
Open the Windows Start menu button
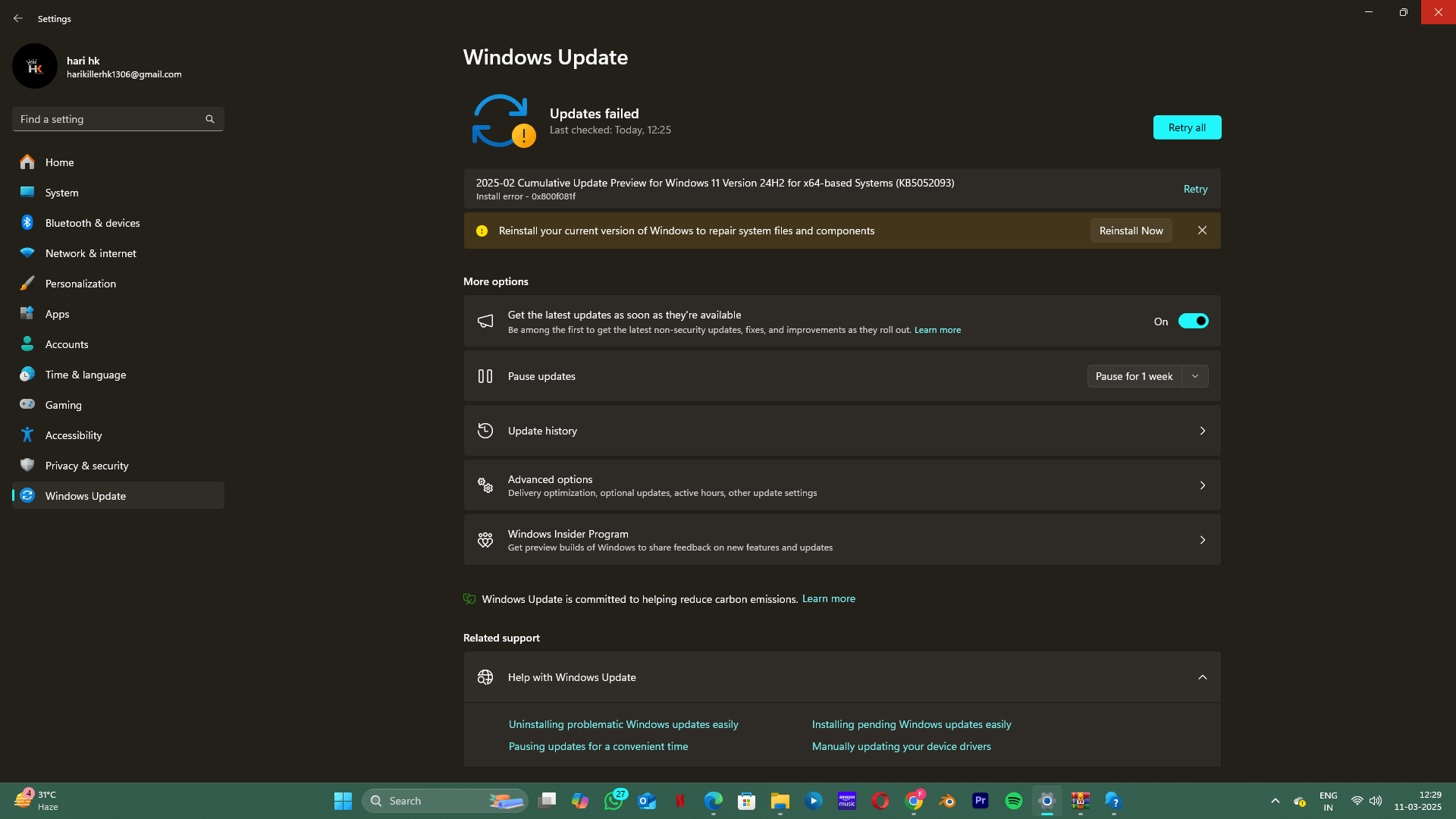(343, 801)
